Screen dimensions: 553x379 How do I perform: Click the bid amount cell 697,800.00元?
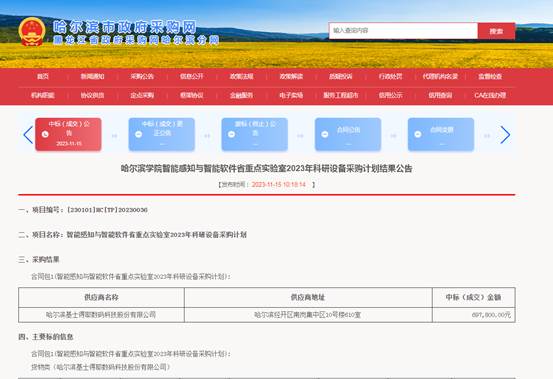(474, 314)
